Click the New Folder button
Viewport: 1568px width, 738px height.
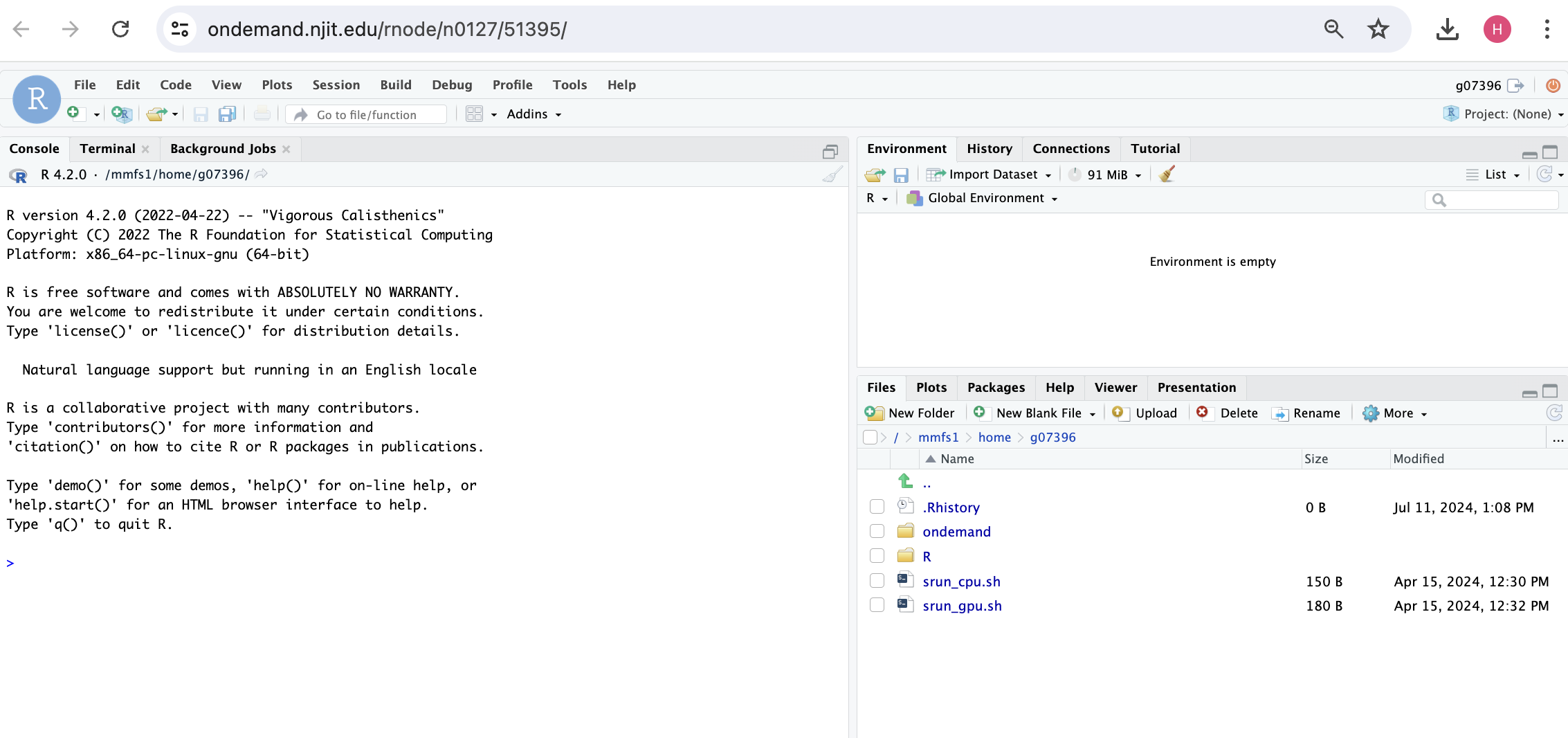[x=909, y=413]
